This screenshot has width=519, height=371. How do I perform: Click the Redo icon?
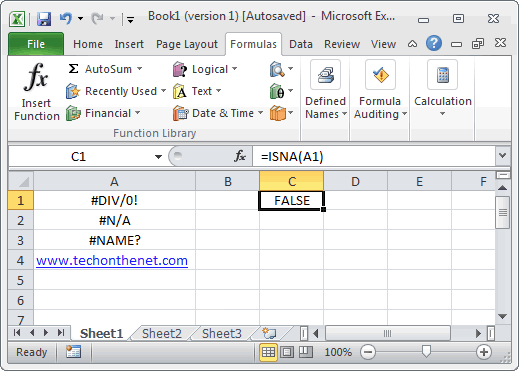pos(97,18)
